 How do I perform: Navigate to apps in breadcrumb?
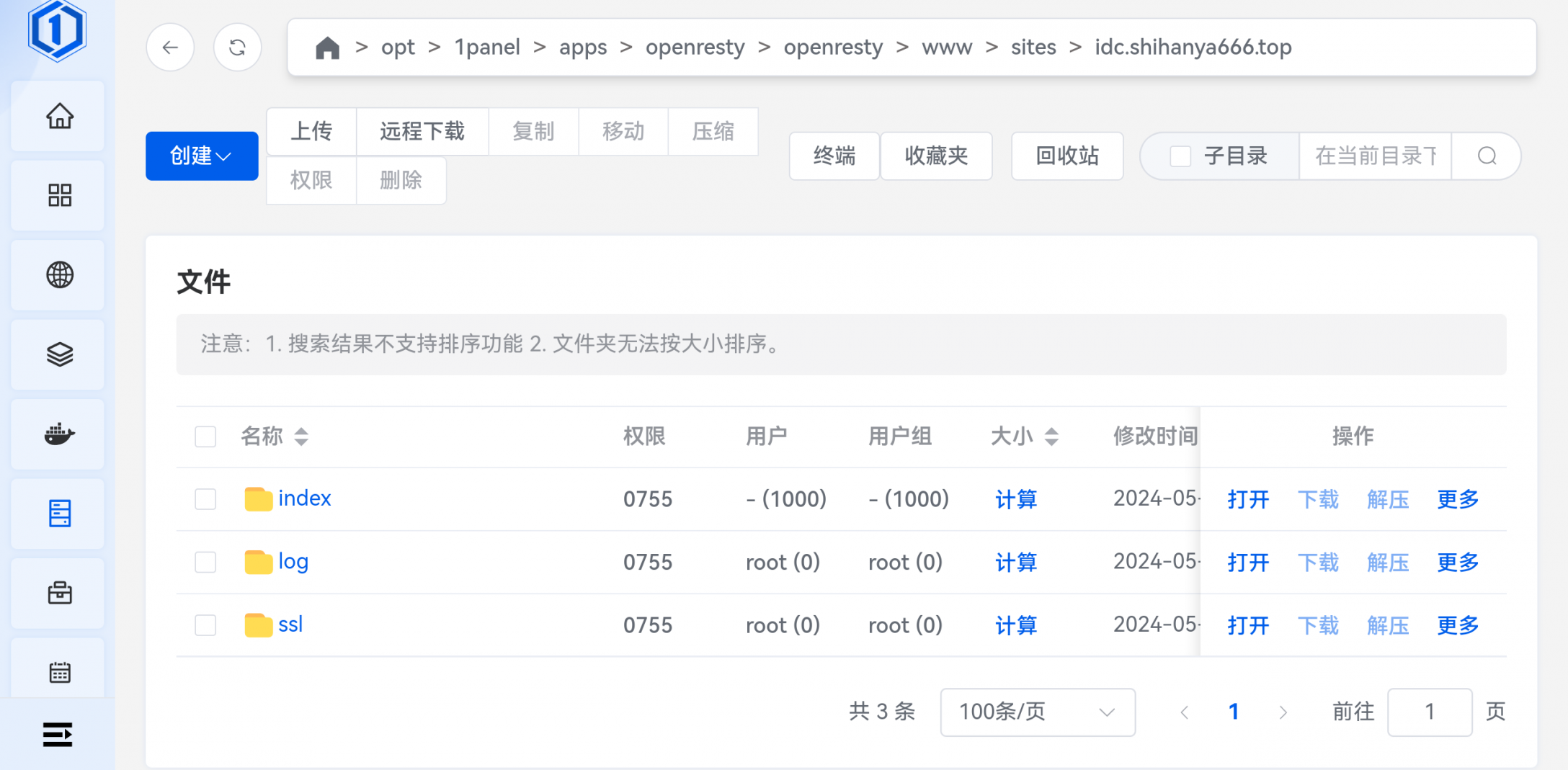coord(583,48)
